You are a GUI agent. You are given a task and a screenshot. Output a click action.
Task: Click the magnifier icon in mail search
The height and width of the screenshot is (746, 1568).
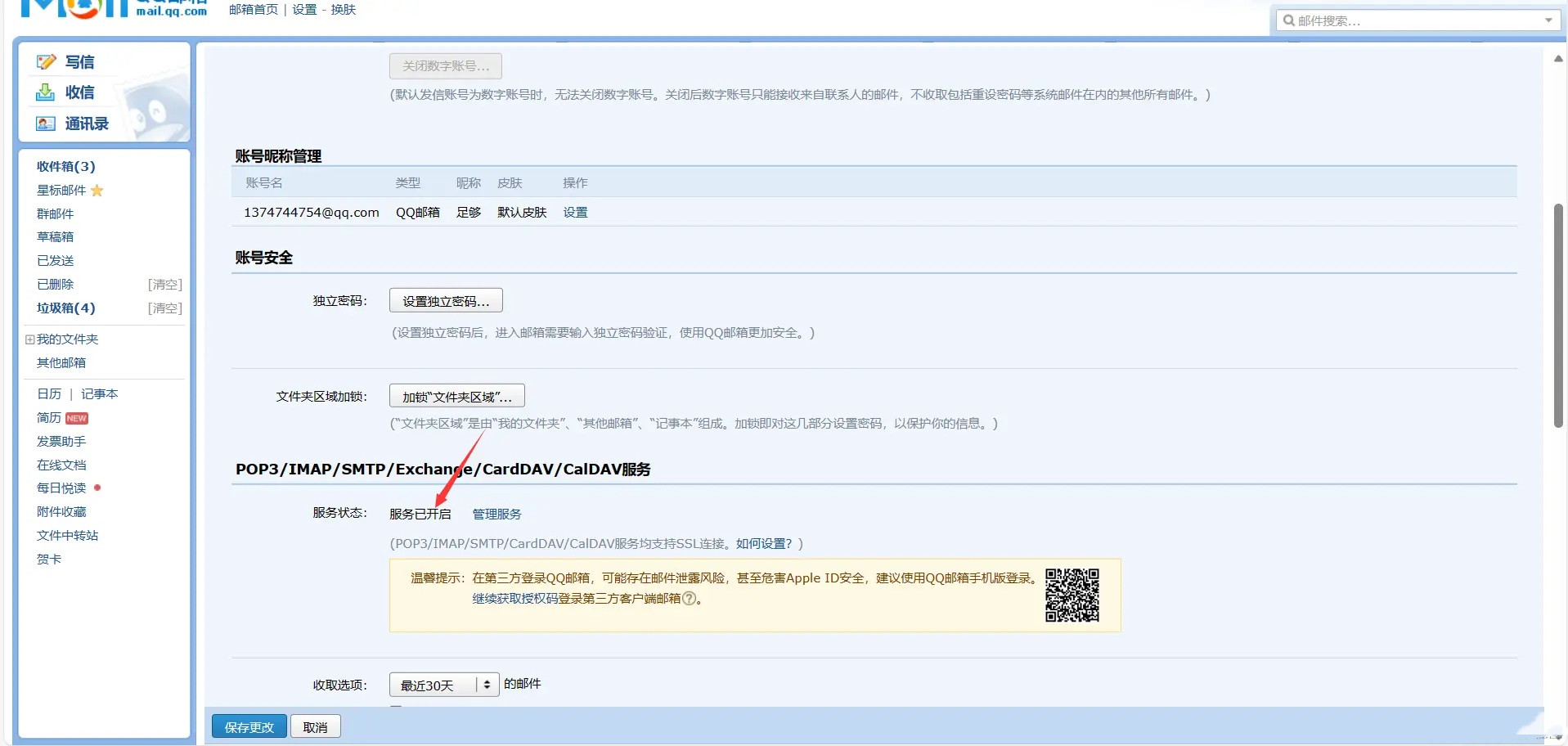point(1289,20)
